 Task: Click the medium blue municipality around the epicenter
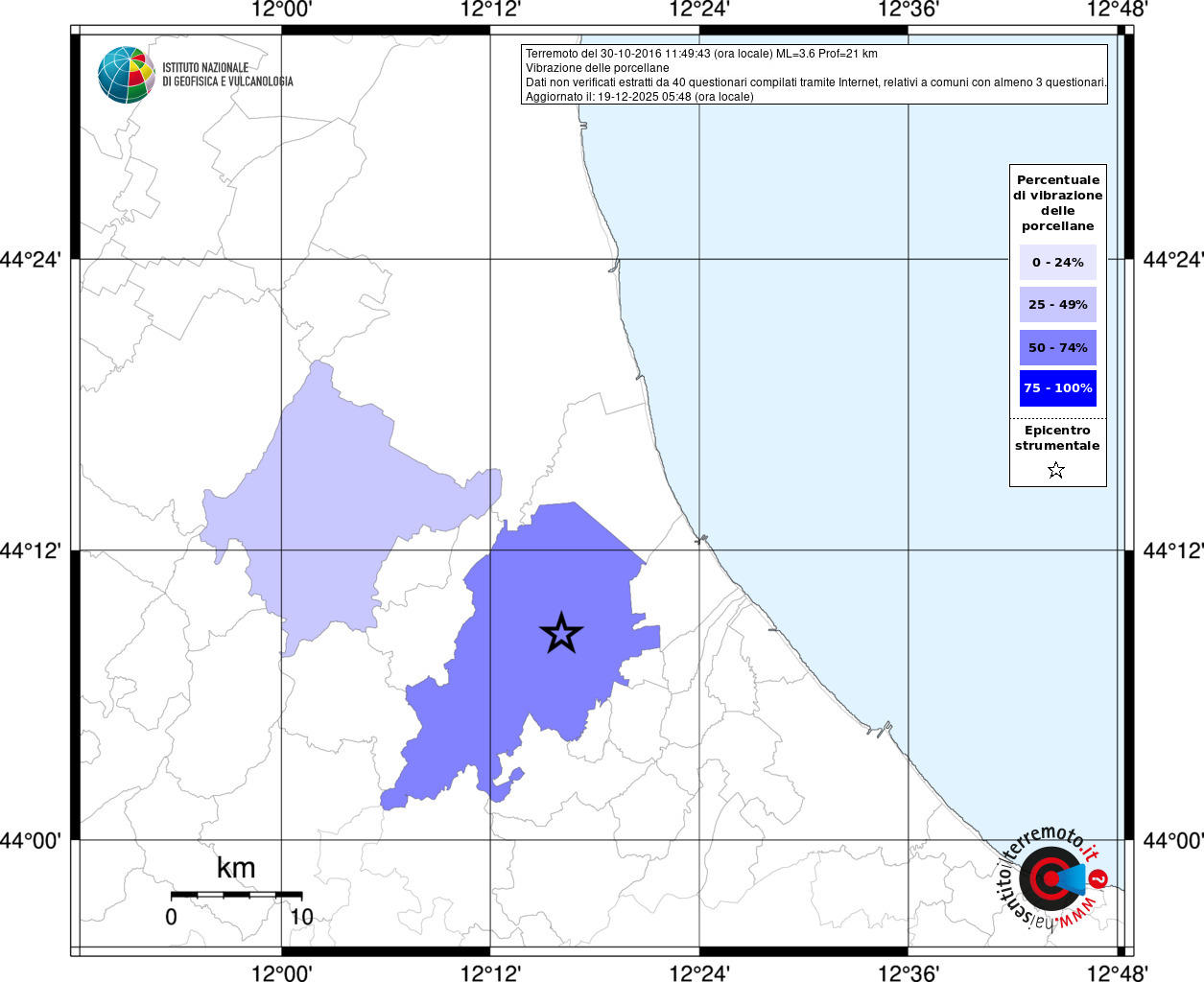click(537, 595)
